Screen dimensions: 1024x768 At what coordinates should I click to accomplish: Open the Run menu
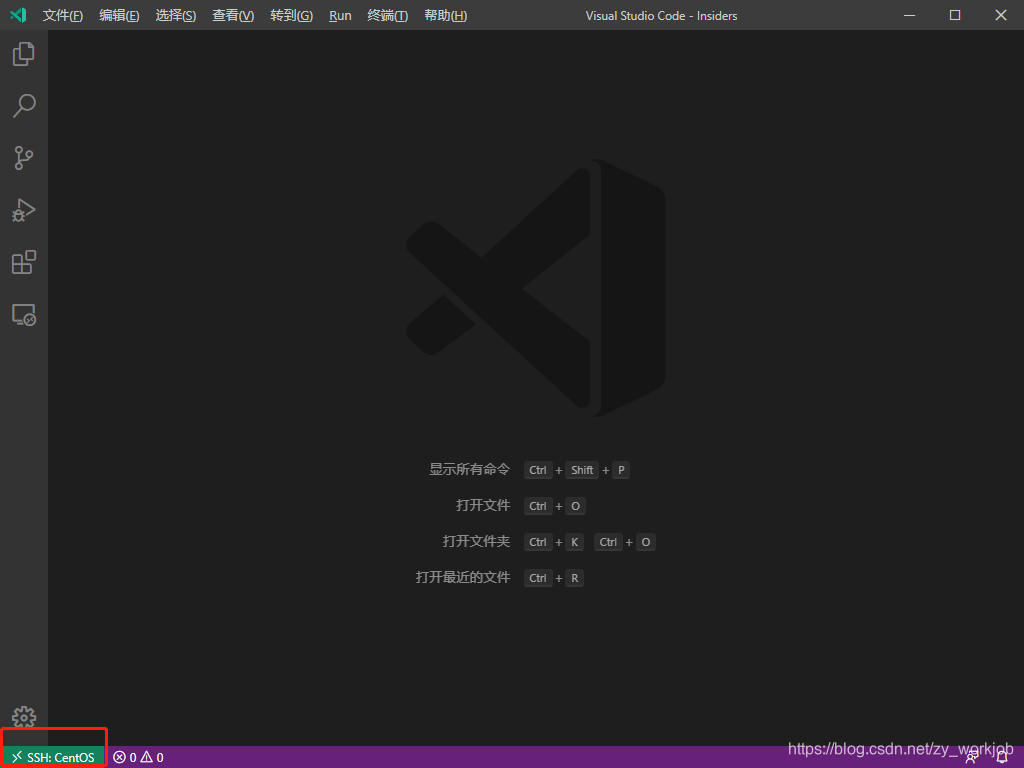340,16
